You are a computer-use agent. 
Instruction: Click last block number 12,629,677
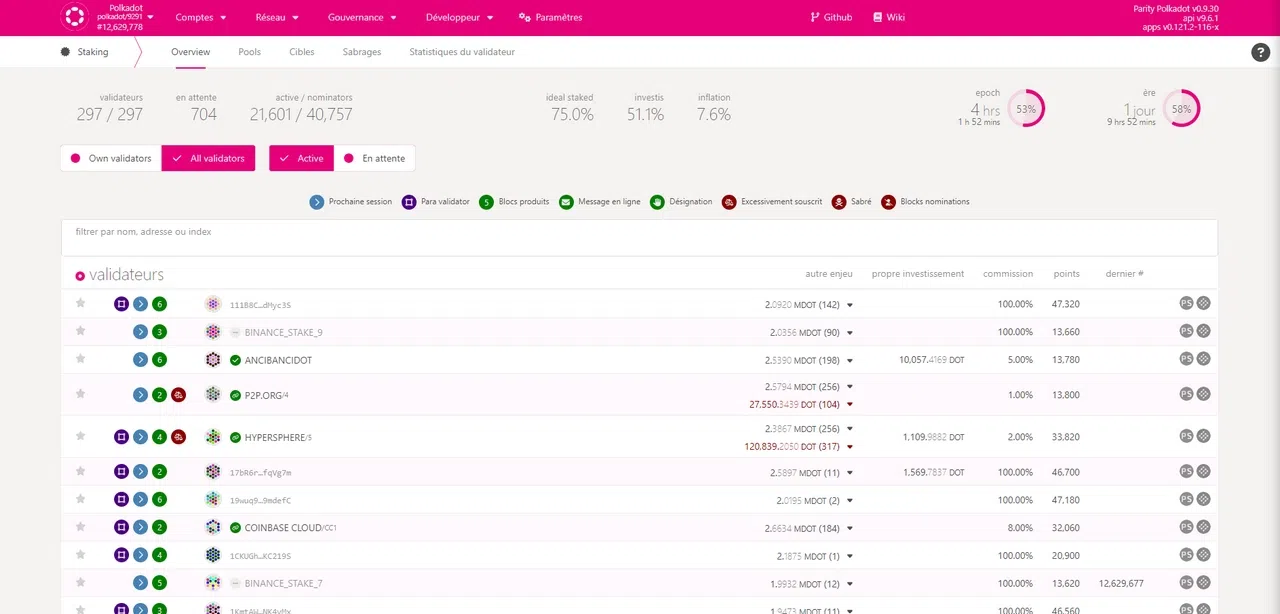[1121, 583]
